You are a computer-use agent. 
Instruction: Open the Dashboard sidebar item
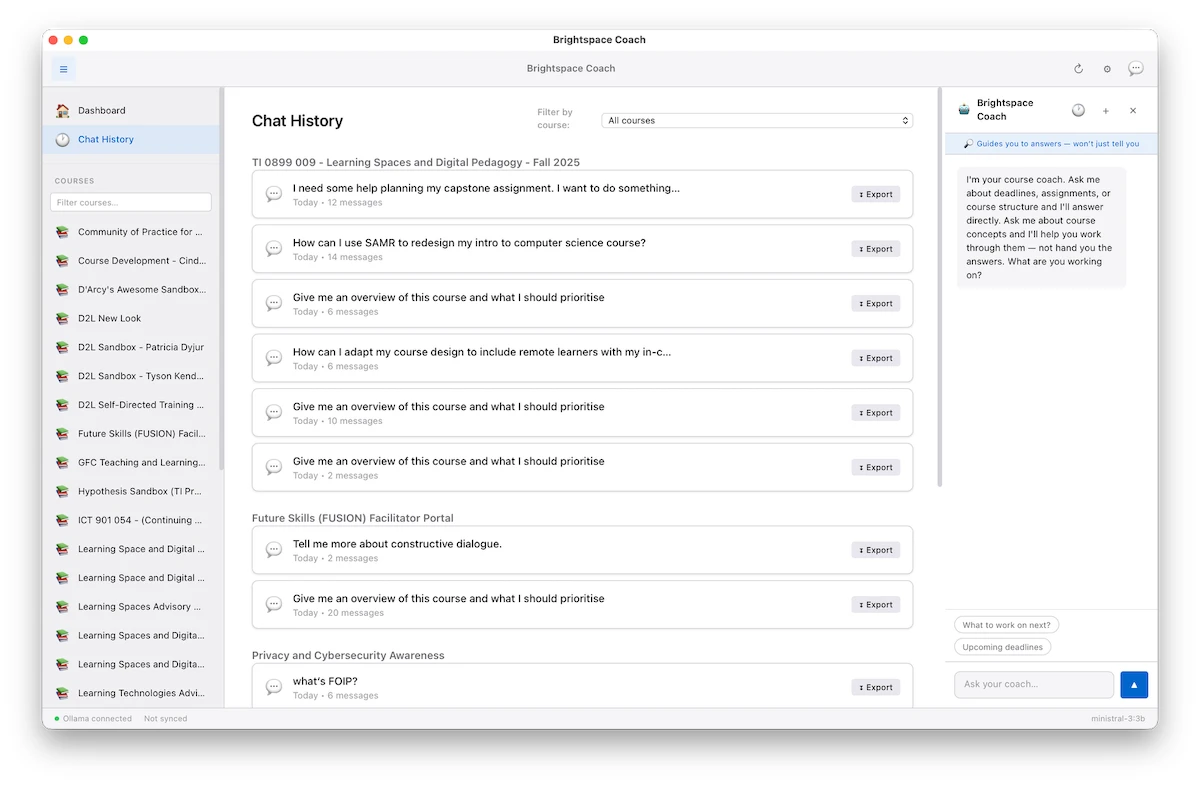click(x=102, y=111)
